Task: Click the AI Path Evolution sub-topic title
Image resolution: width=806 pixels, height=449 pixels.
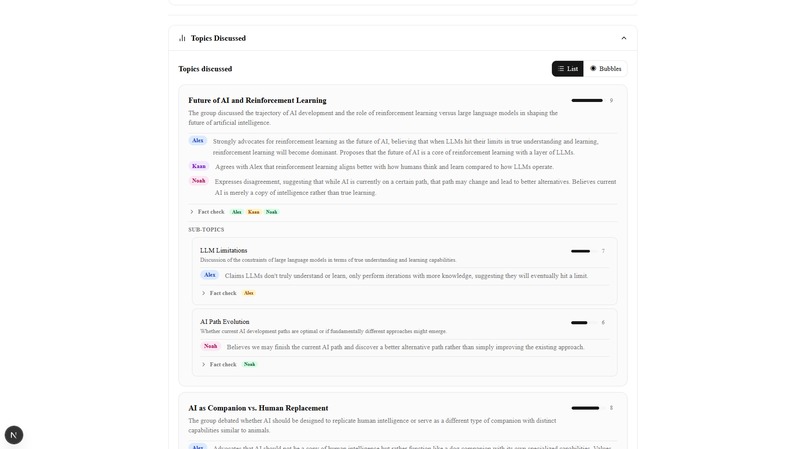Action: tap(225, 322)
